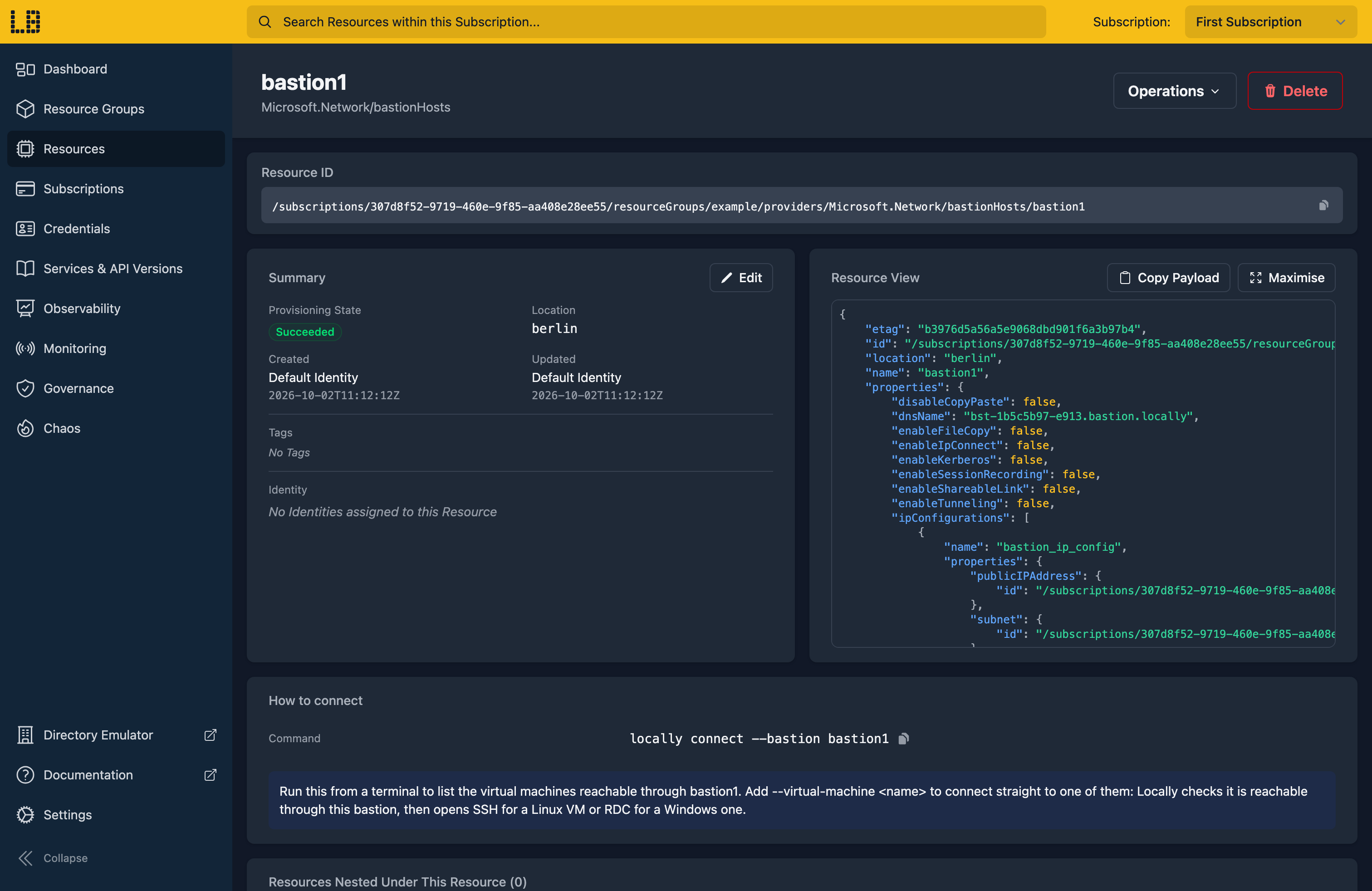
Task: Select Resources in the sidebar
Action: point(116,149)
